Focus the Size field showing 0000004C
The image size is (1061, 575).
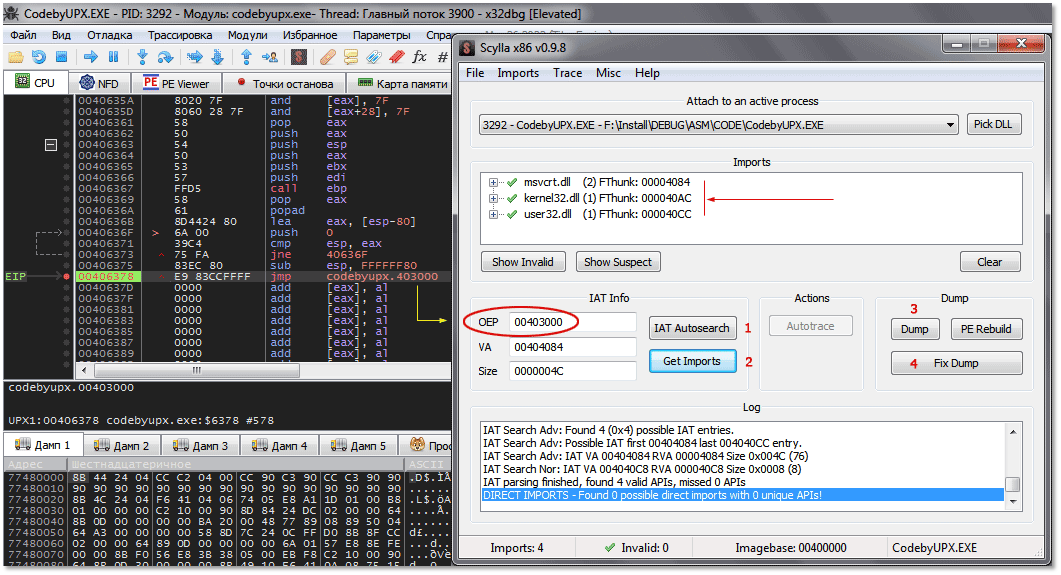572,371
